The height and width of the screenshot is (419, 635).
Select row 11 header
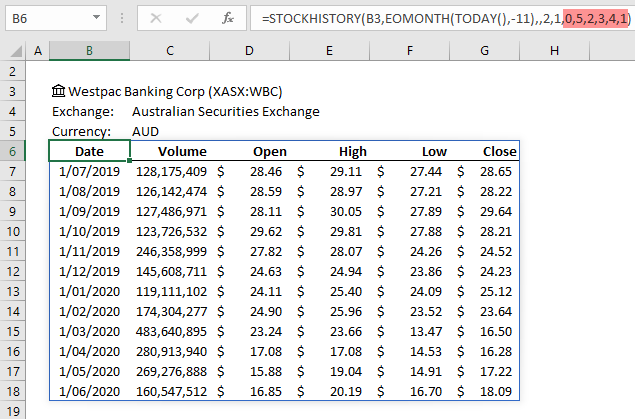pyautogui.click(x=13, y=251)
